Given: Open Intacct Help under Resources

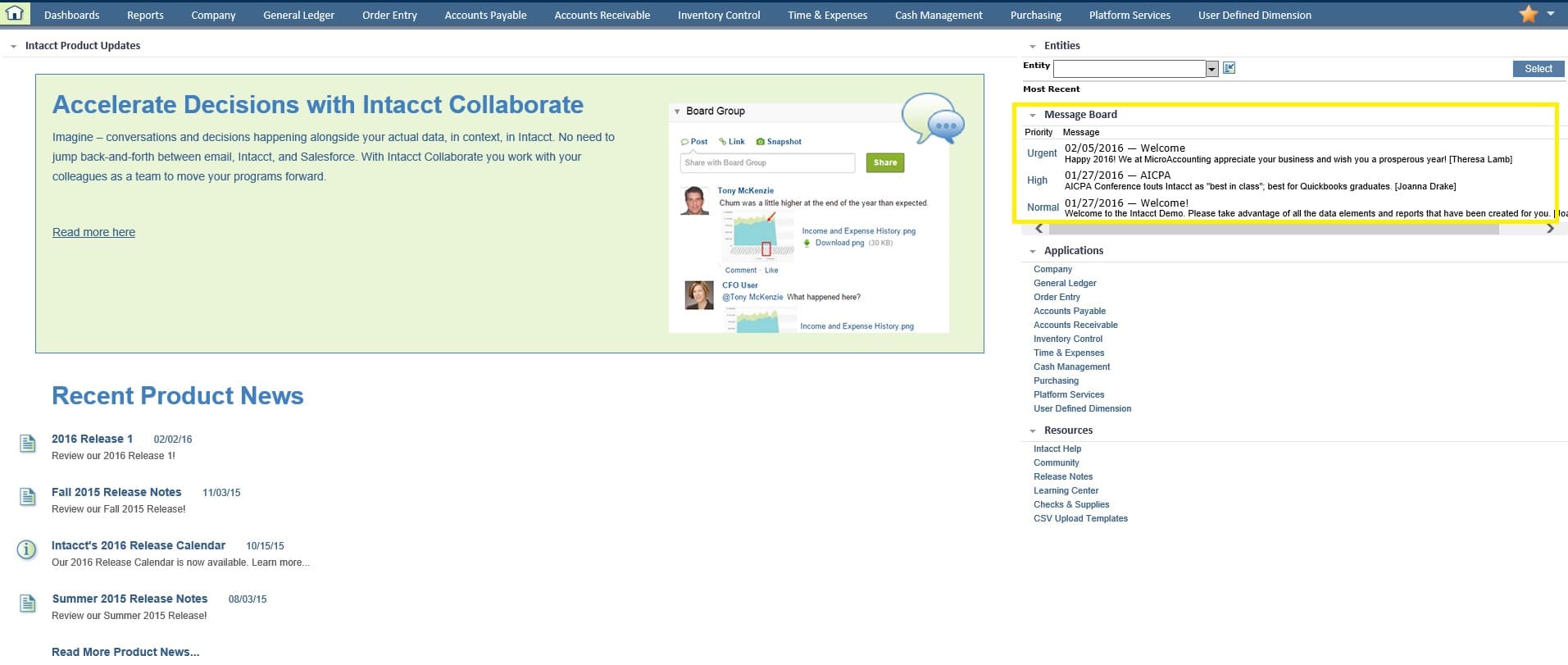Looking at the screenshot, I should pos(1057,449).
